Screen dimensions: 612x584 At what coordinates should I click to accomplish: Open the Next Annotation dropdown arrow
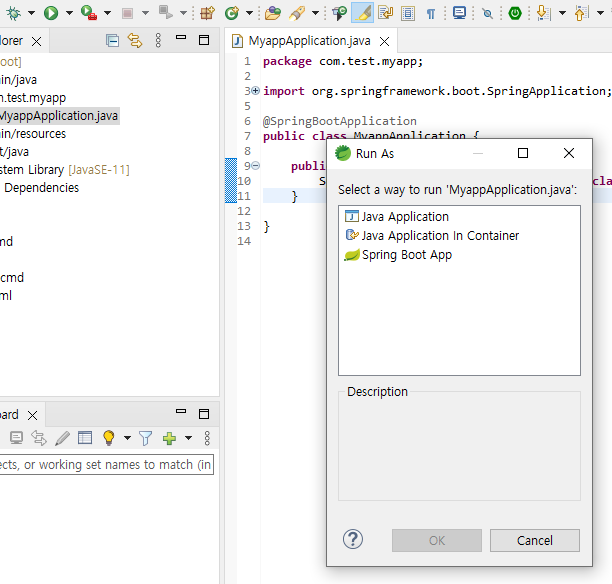point(562,13)
